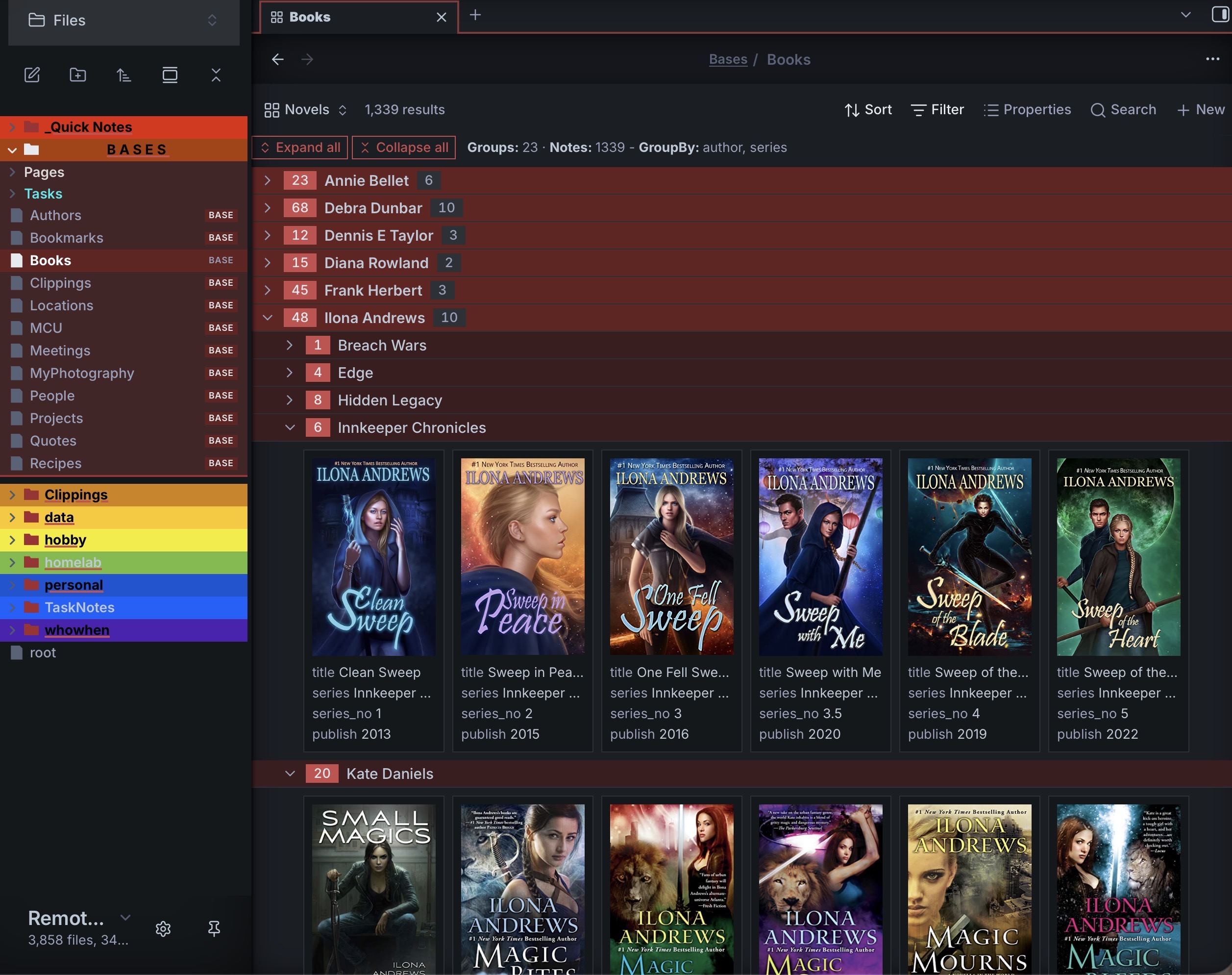1232x975 pixels.
Task: Open the Bookmarks base file
Action: tap(123, 237)
